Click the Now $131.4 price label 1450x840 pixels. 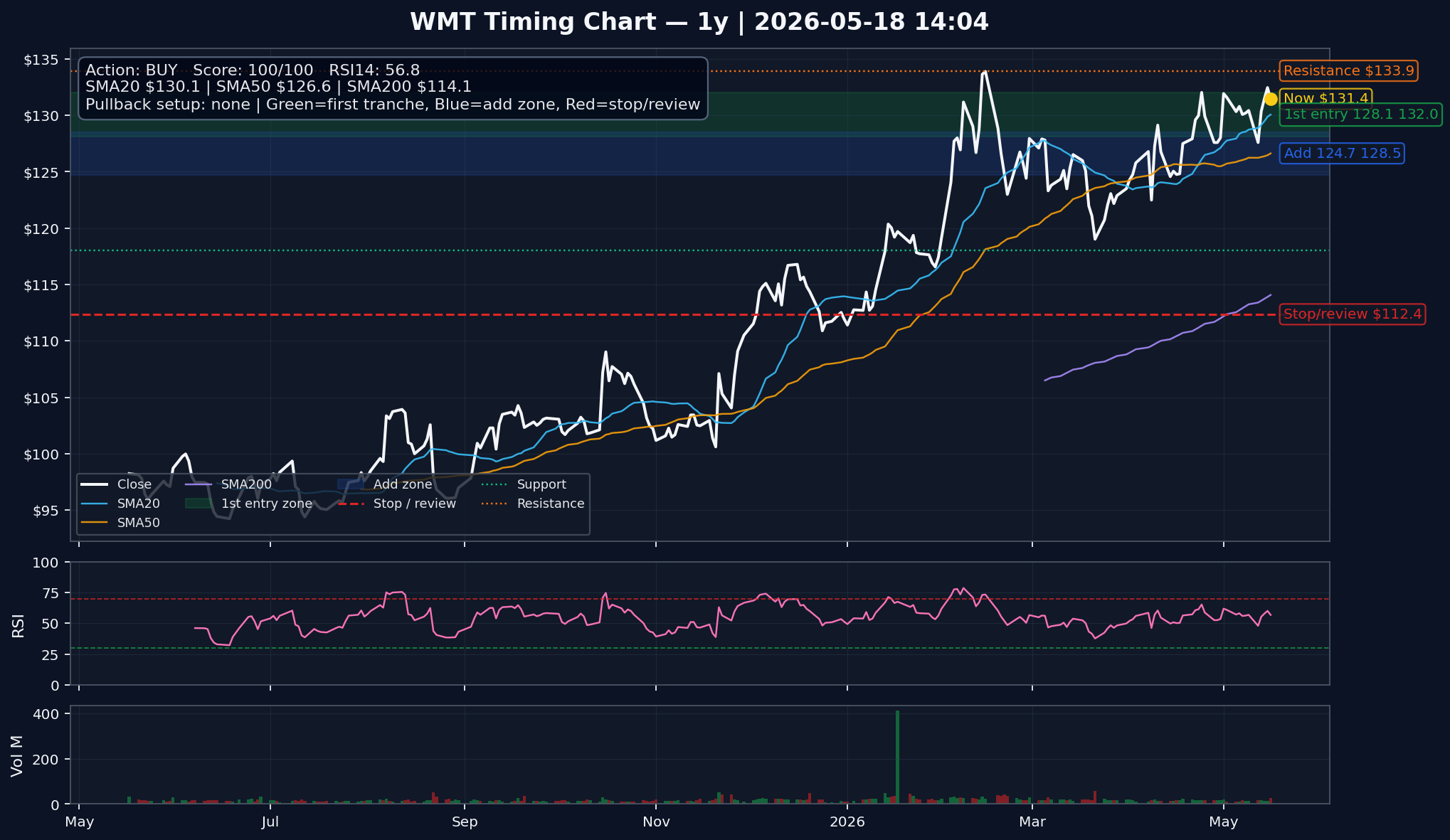(1325, 99)
